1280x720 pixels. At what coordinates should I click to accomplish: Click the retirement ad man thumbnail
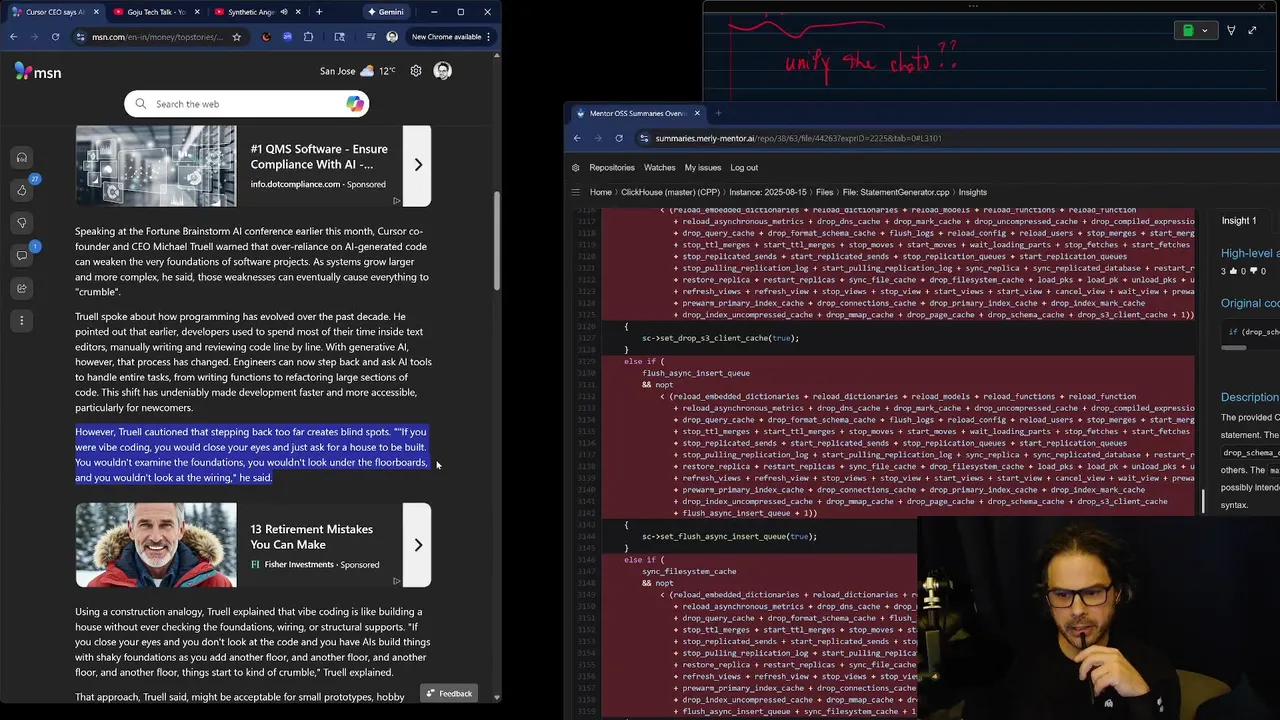click(x=156, y=545)
